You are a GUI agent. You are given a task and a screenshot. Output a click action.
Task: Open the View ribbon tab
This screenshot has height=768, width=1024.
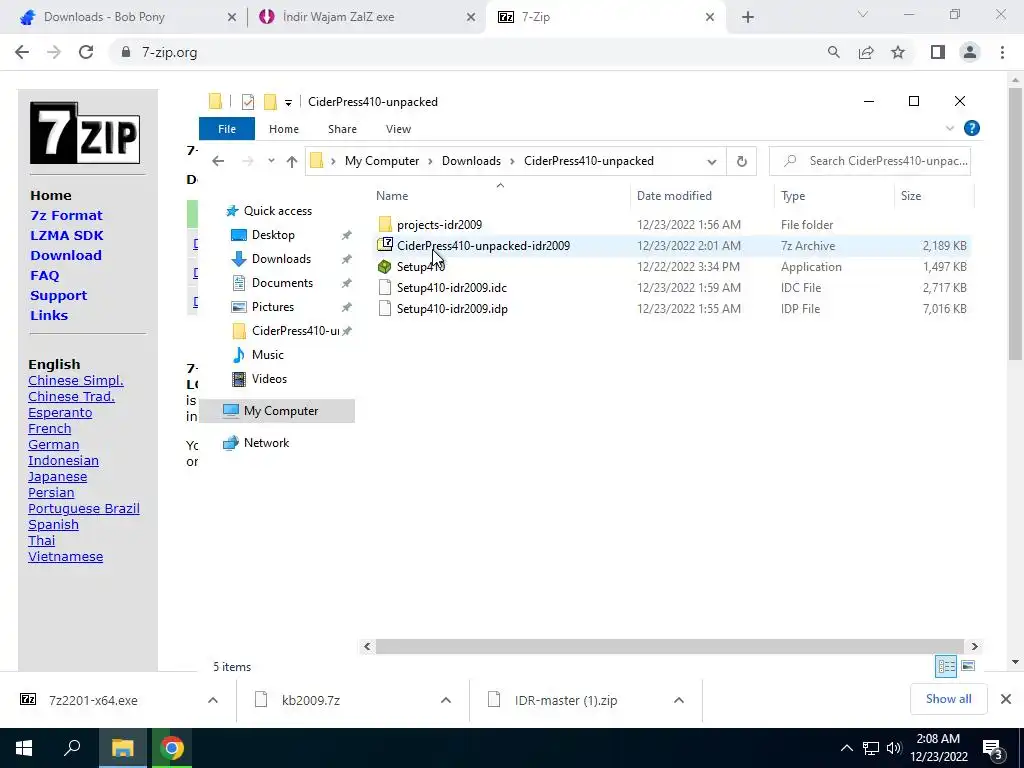click(x=398, y=129)
